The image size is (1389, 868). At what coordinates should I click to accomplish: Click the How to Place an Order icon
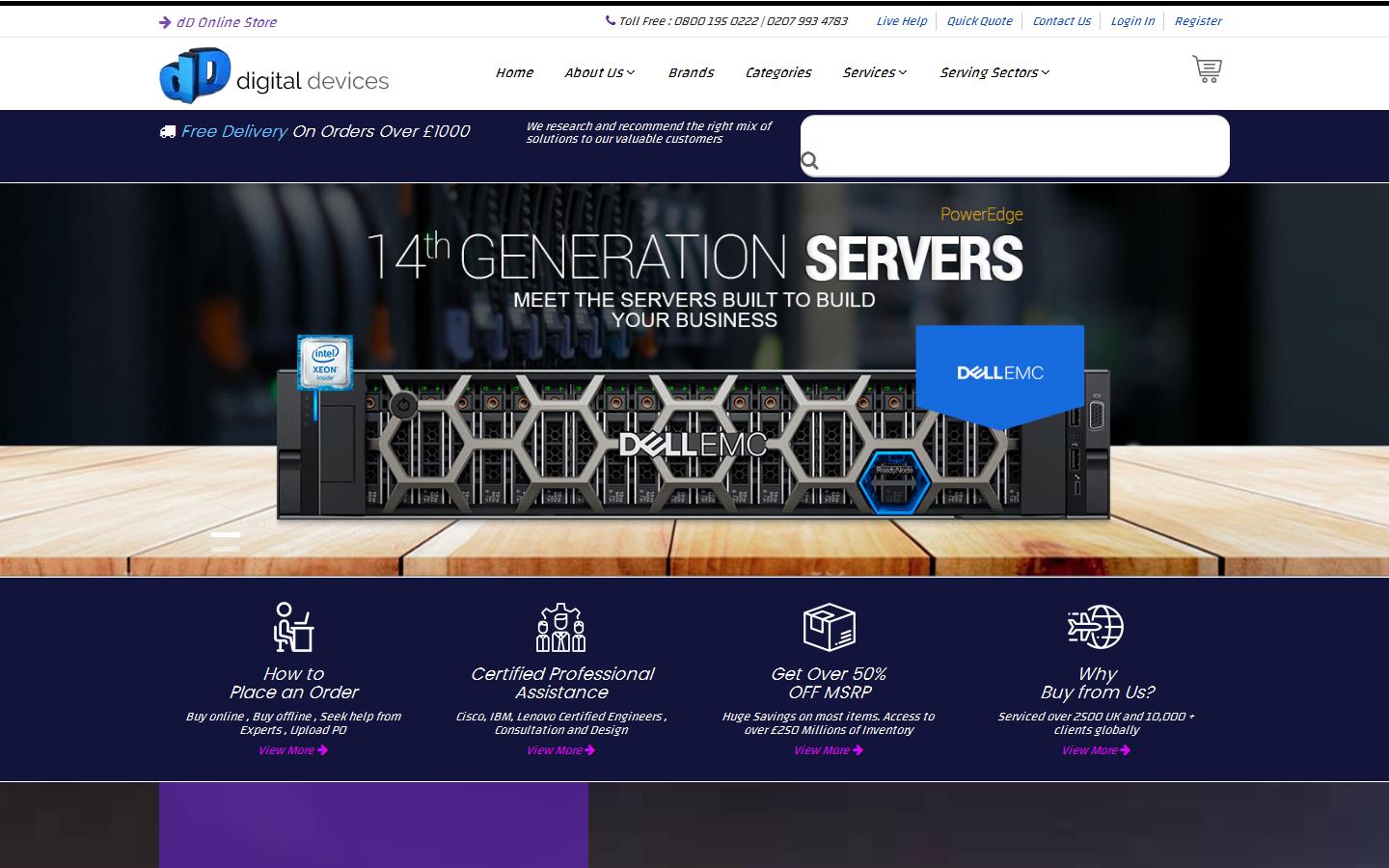click(292, 627)
